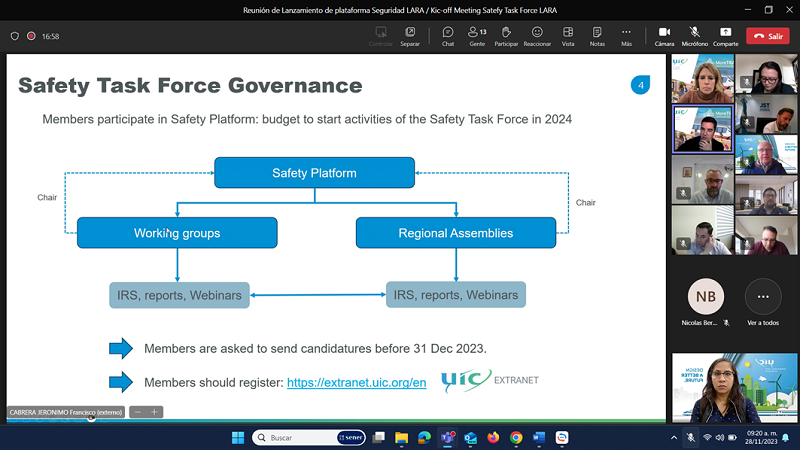Click the Safety Platform box on slide
Viewport: 800px width, 450px height.
(x=314, y=173)
